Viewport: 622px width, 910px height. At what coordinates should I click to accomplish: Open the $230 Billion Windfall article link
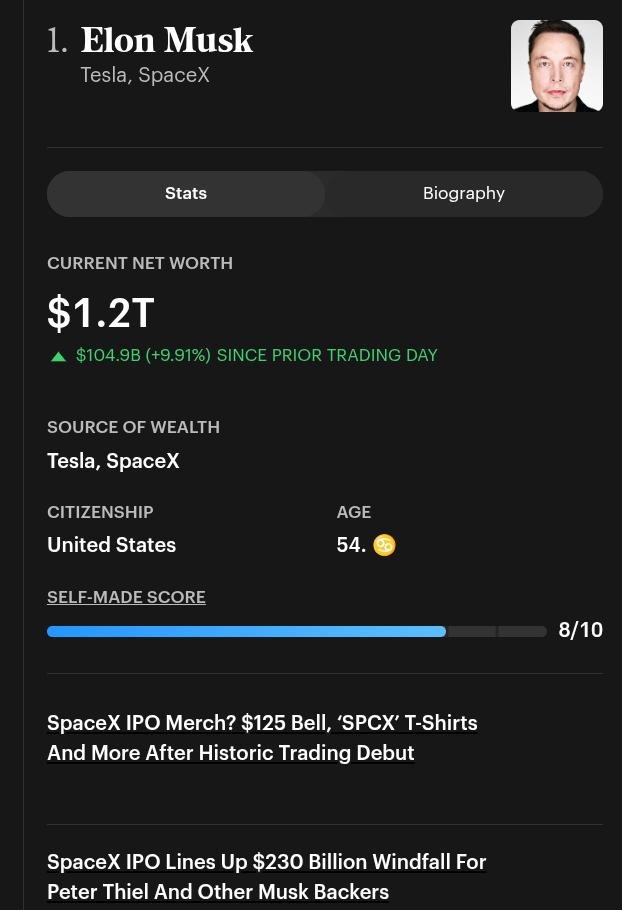click(266, 876)
